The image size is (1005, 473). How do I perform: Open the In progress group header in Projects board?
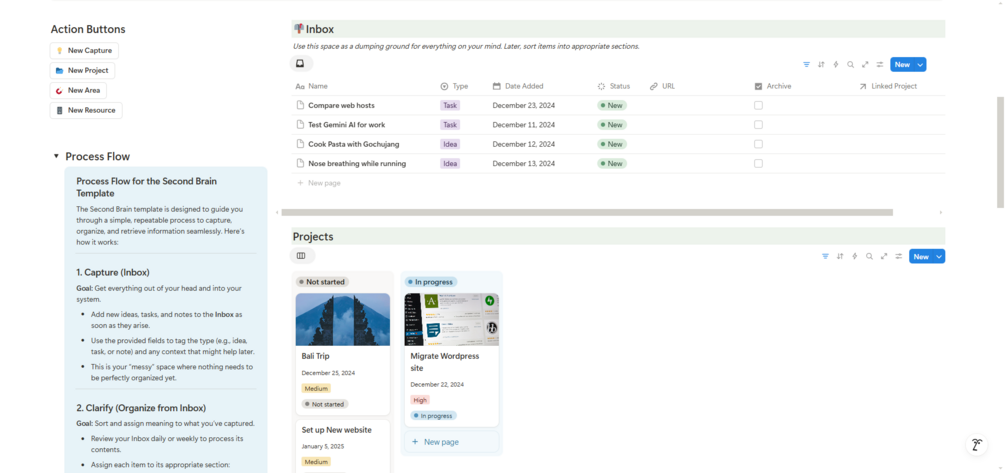coord(430,282)
